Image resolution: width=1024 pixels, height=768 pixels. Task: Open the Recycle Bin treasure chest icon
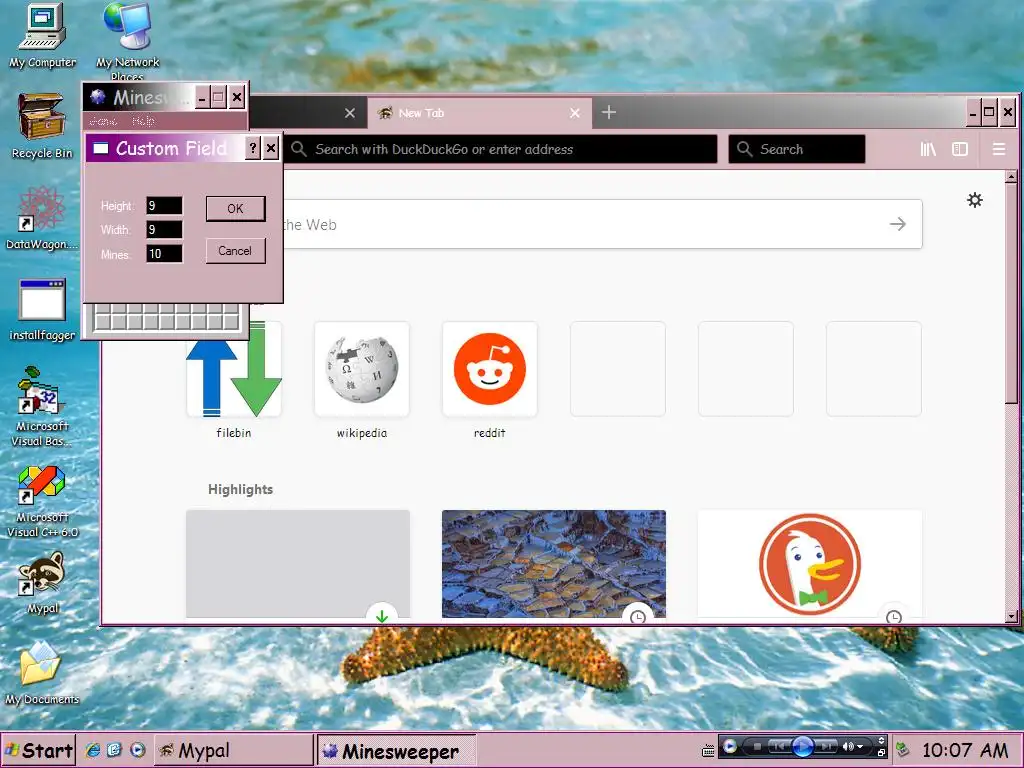(42, 126)
